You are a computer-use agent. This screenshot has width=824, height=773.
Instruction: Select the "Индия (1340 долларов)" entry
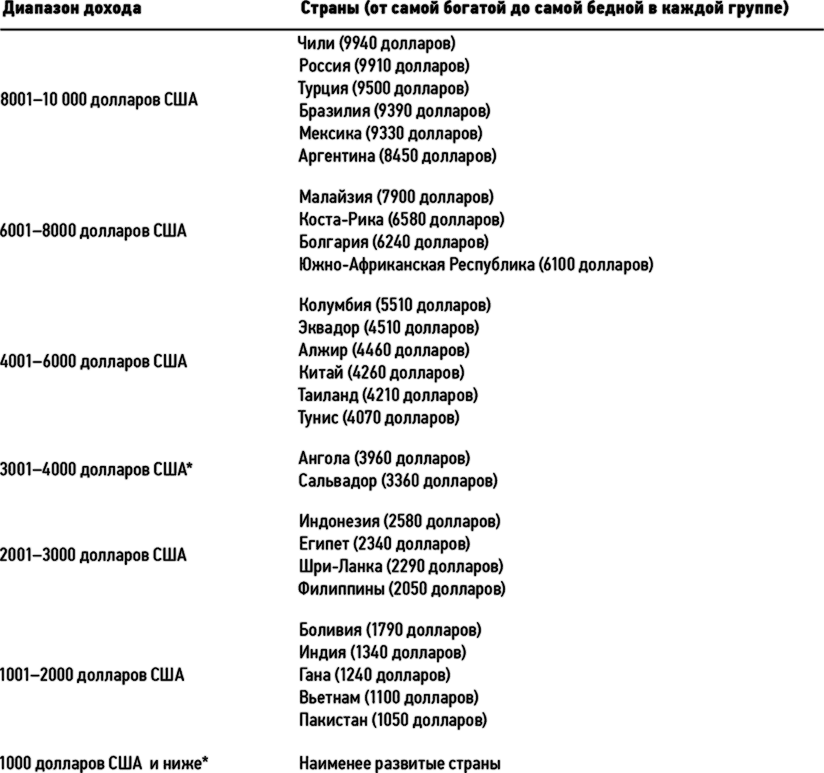(382, 653)
